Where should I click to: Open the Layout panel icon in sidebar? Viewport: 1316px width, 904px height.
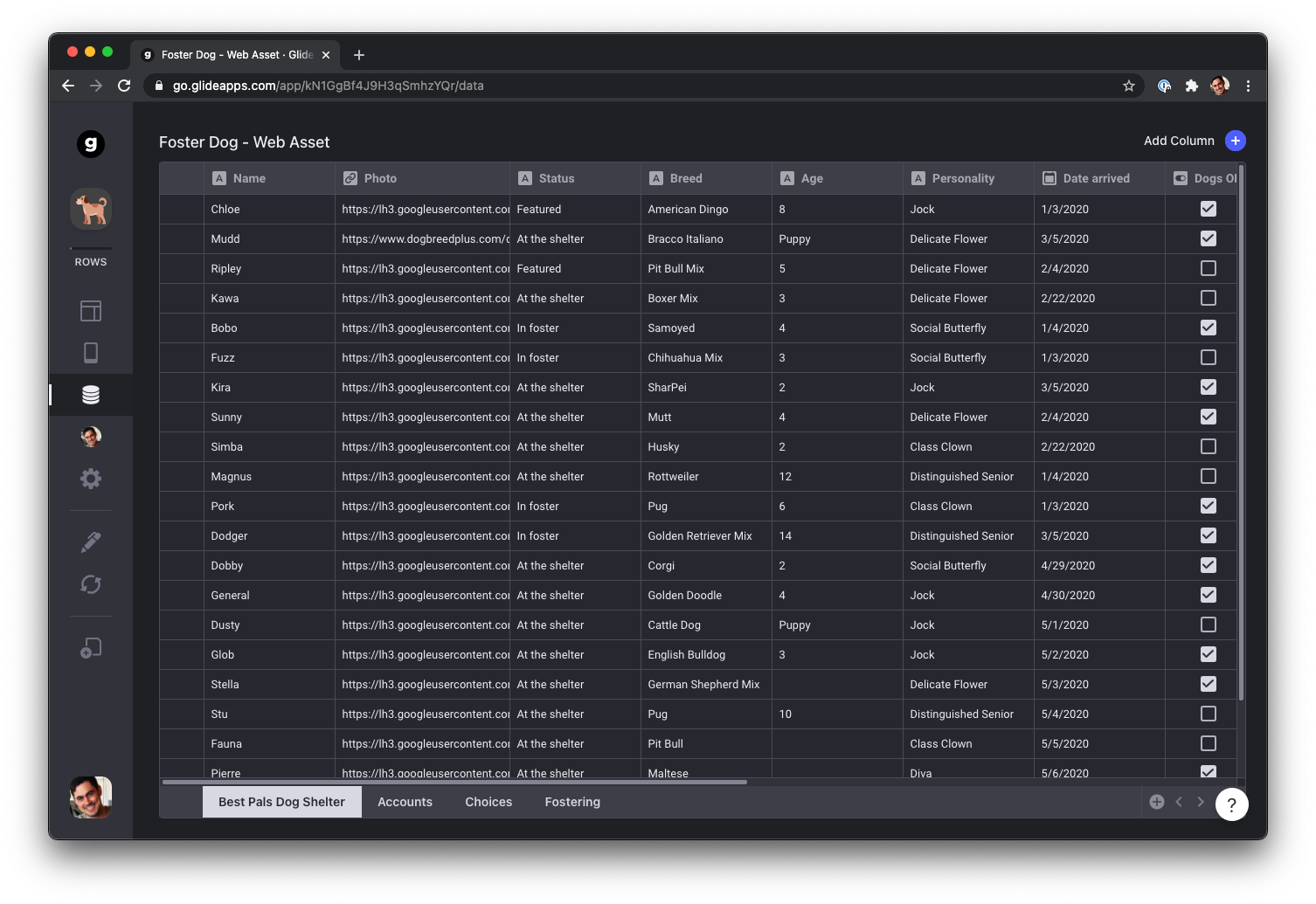pyautogui.click(x=91, y=311)
